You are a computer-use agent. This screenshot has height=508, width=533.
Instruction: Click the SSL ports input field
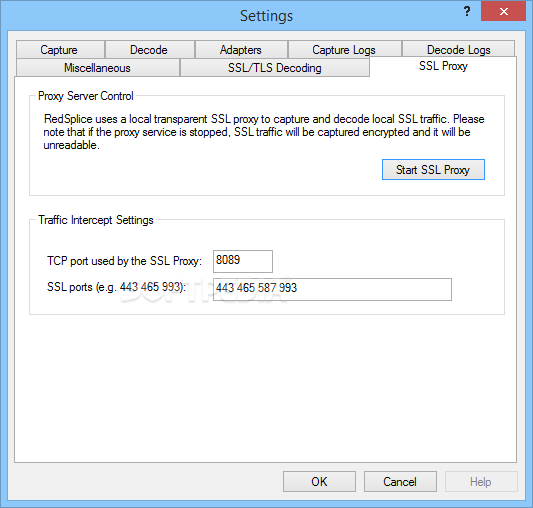click(332, 289)
